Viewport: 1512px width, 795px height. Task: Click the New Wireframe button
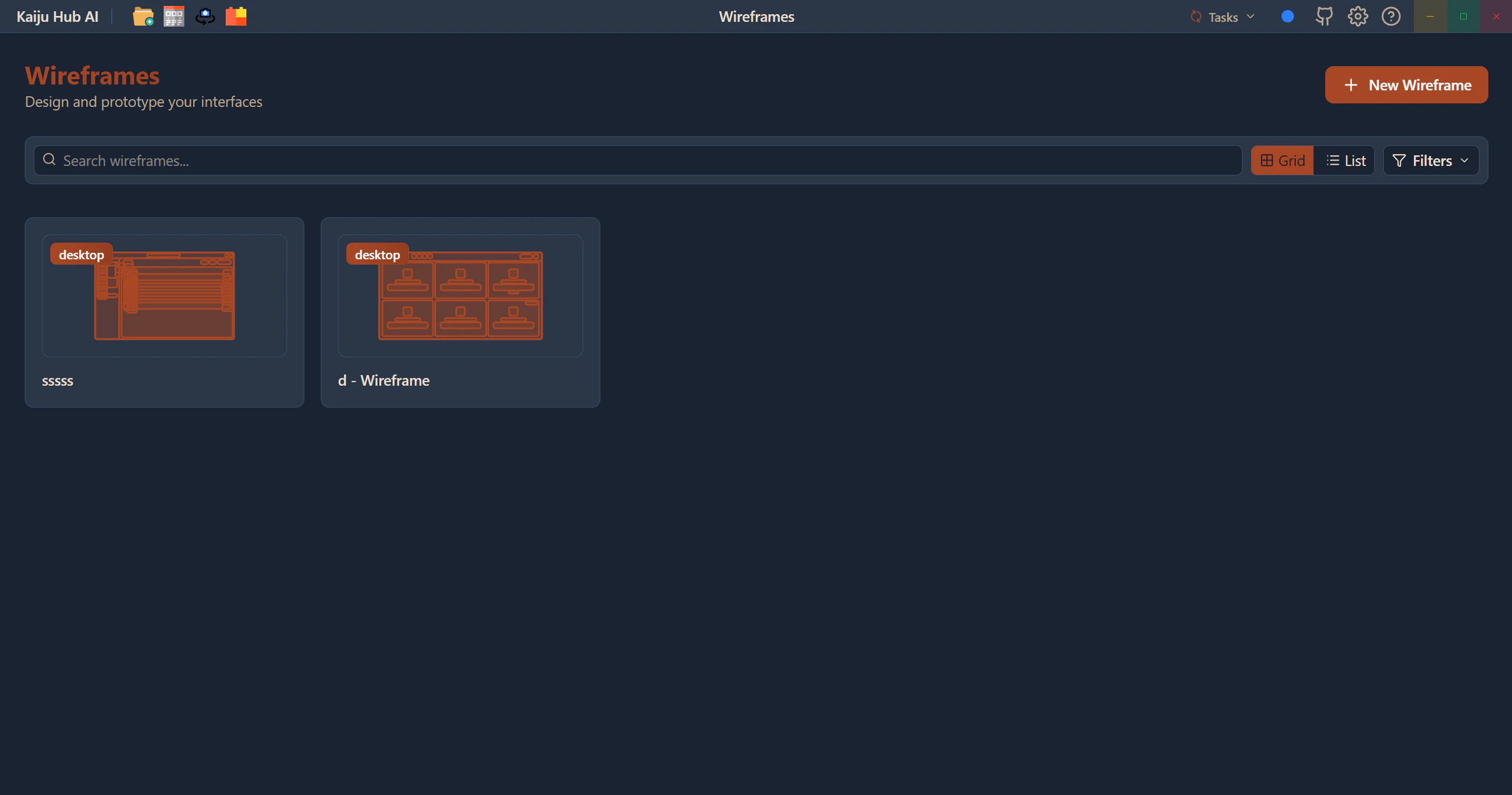(1406, 85)
